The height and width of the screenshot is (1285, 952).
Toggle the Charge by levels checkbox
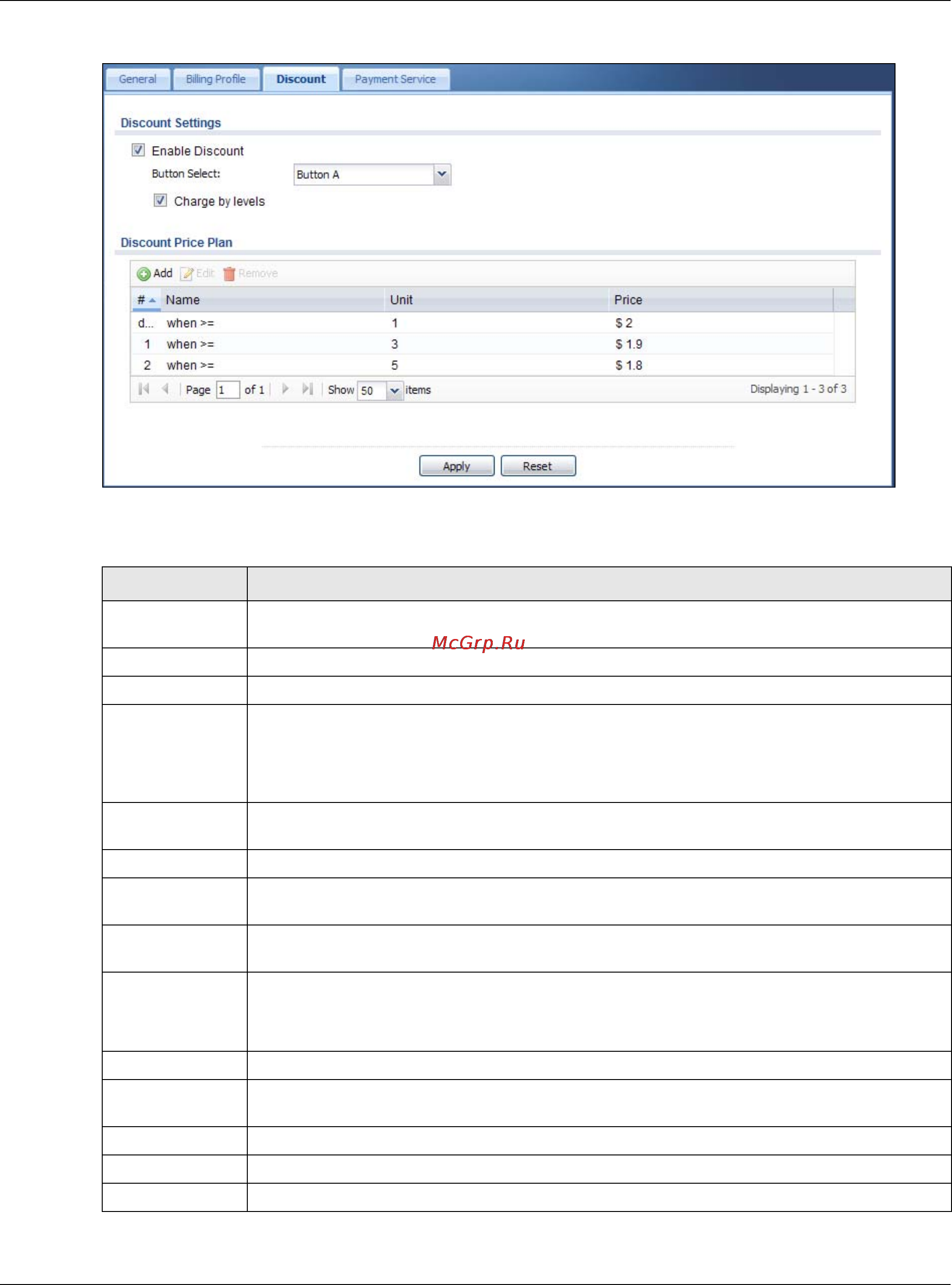pos(160,201)
